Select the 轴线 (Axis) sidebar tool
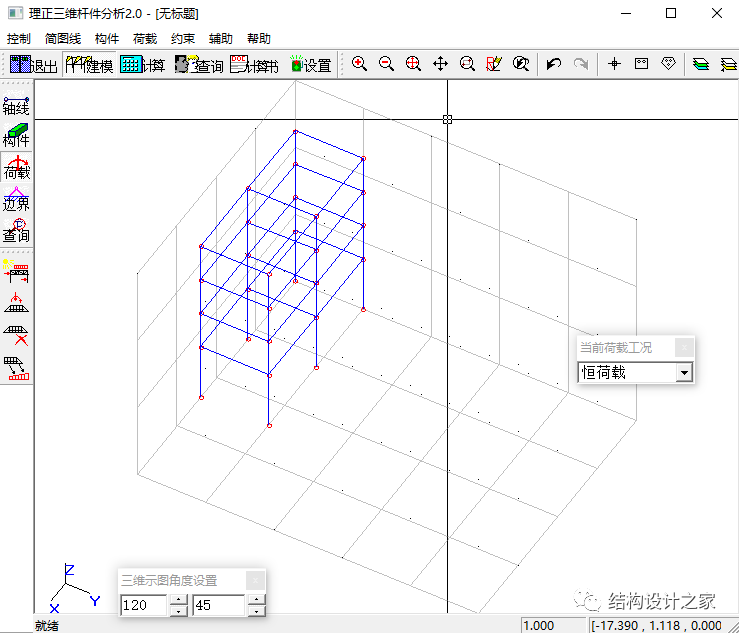 [x=16, y=104]
